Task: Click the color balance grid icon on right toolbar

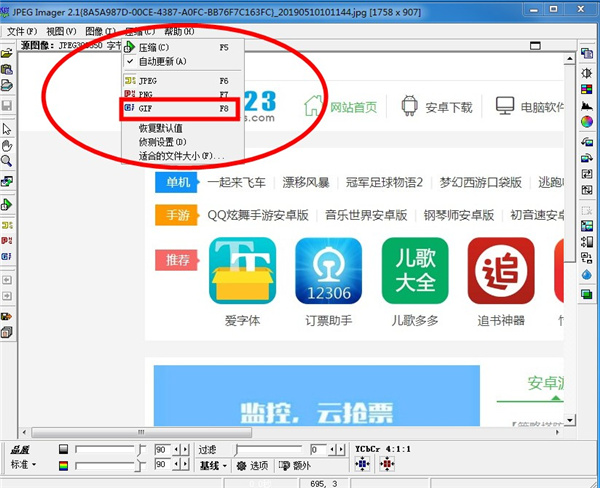Action: (x=587, y=89)
